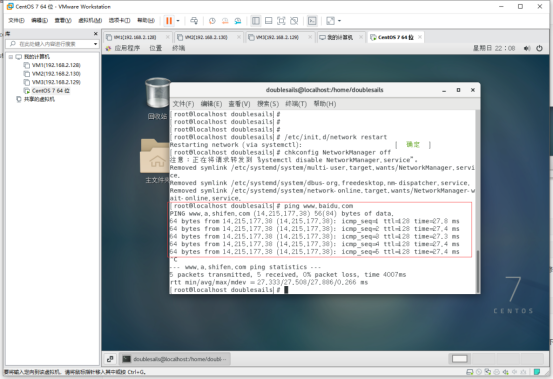Open the VMware 帮助 menu
553x379 pixels.
pos(146,20)
